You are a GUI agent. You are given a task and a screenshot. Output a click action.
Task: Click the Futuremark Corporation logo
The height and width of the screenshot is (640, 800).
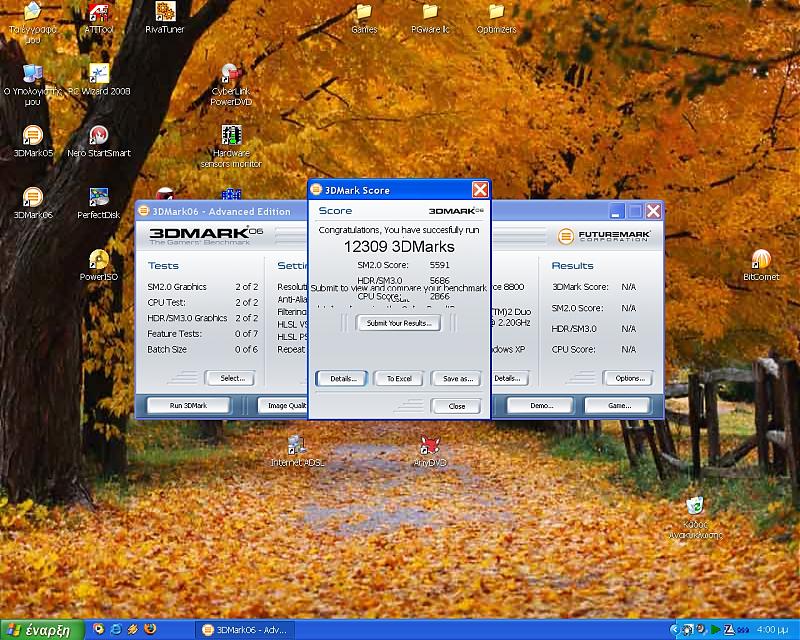pos(604,236)
